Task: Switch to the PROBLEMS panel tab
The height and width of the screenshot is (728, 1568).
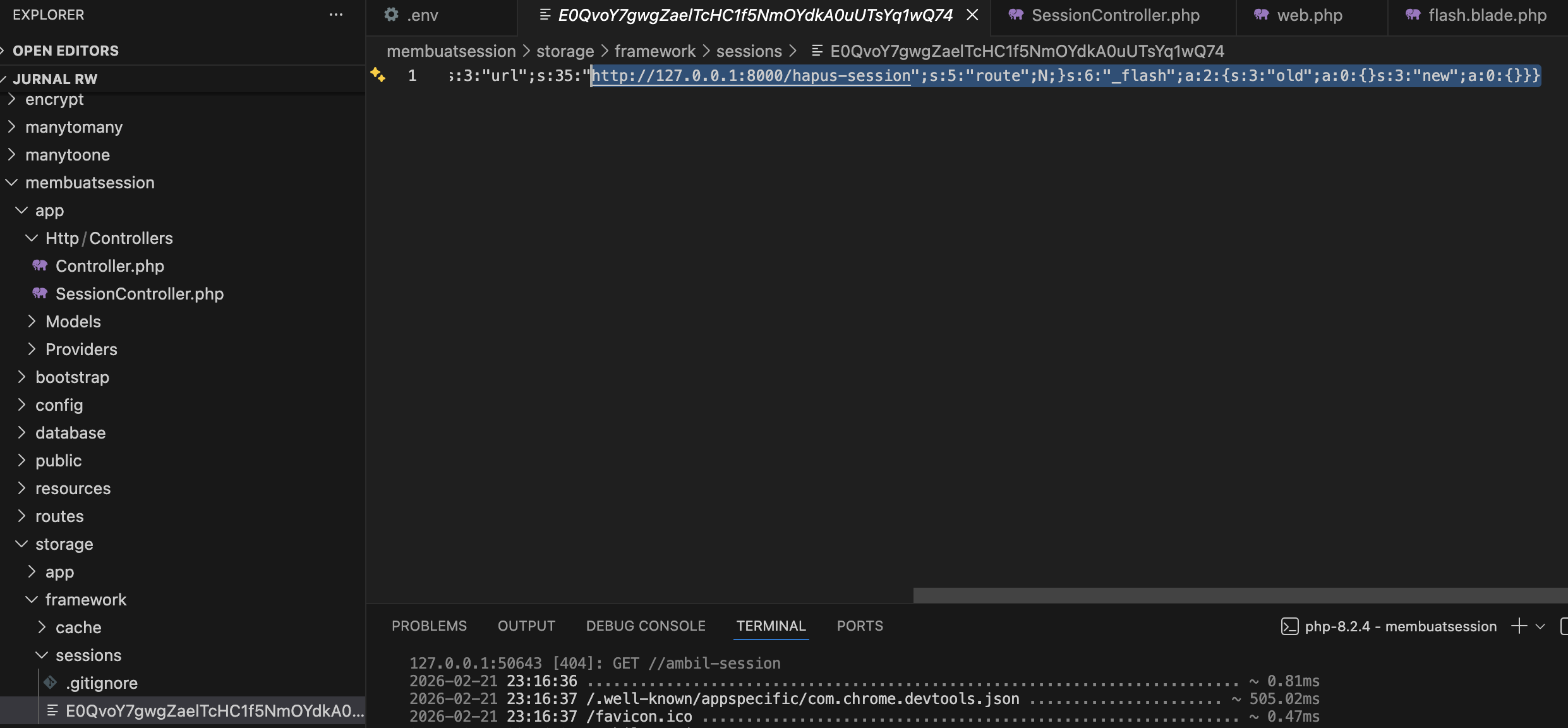Action: click(x=428, y=626)
